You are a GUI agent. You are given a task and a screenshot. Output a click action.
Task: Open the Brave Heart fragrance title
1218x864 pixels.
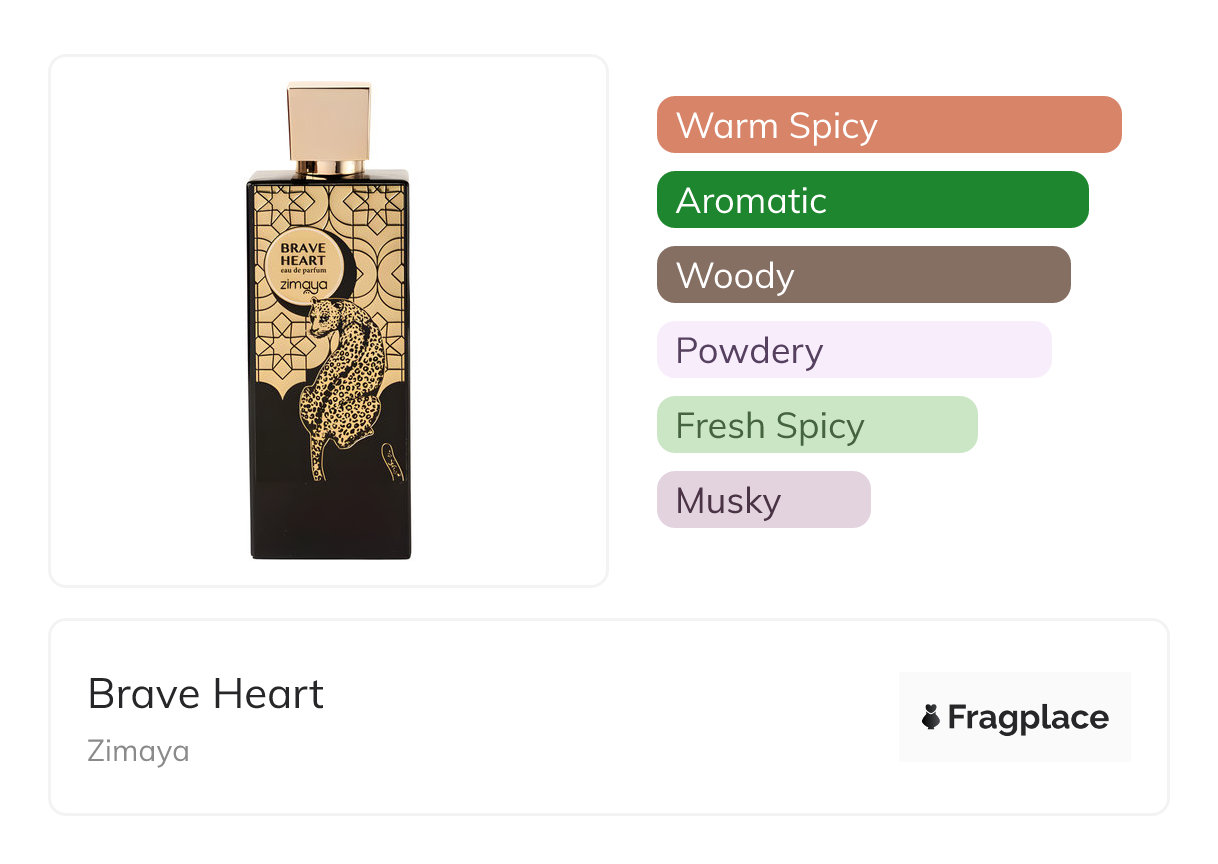(206, 694)
